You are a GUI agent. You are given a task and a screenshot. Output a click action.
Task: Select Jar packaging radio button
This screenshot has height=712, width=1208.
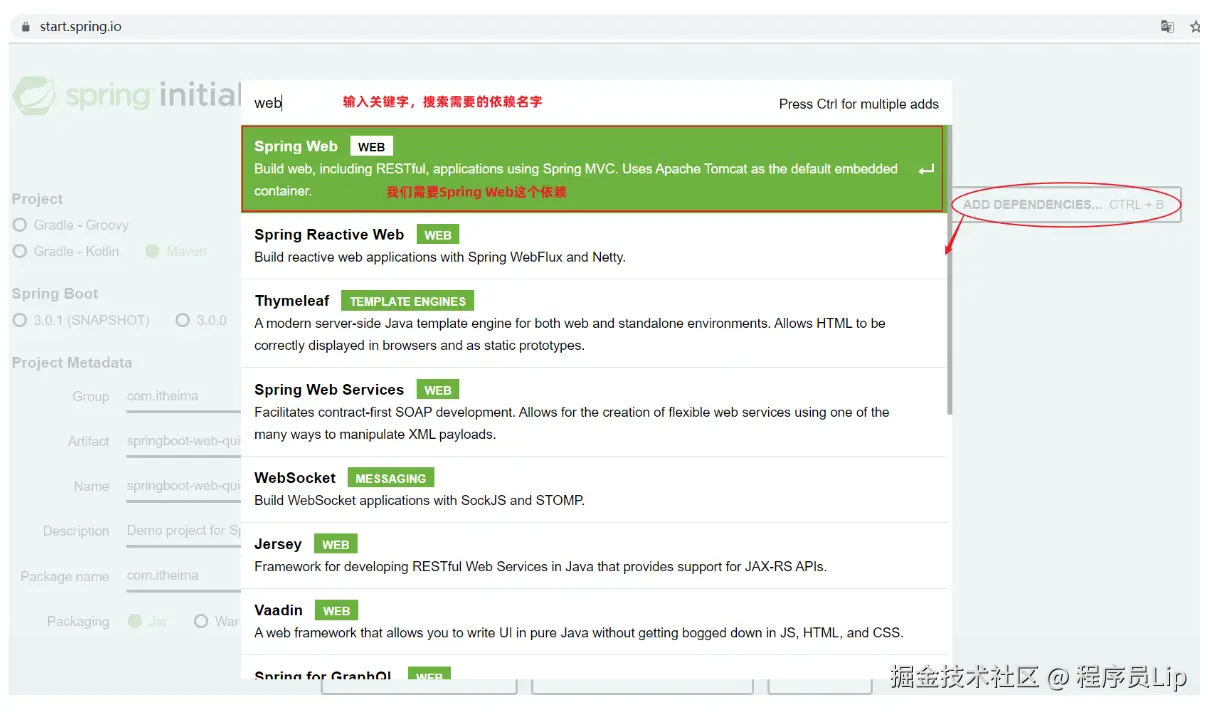(x=135, y=621)
